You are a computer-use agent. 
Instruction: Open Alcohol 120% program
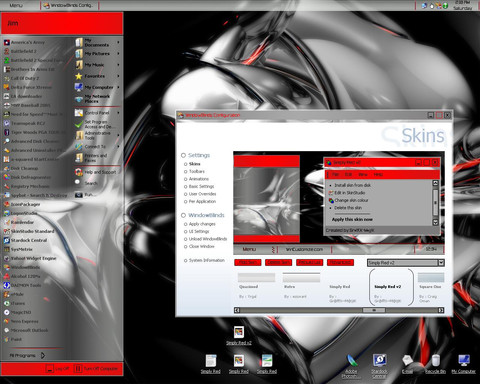22,276
